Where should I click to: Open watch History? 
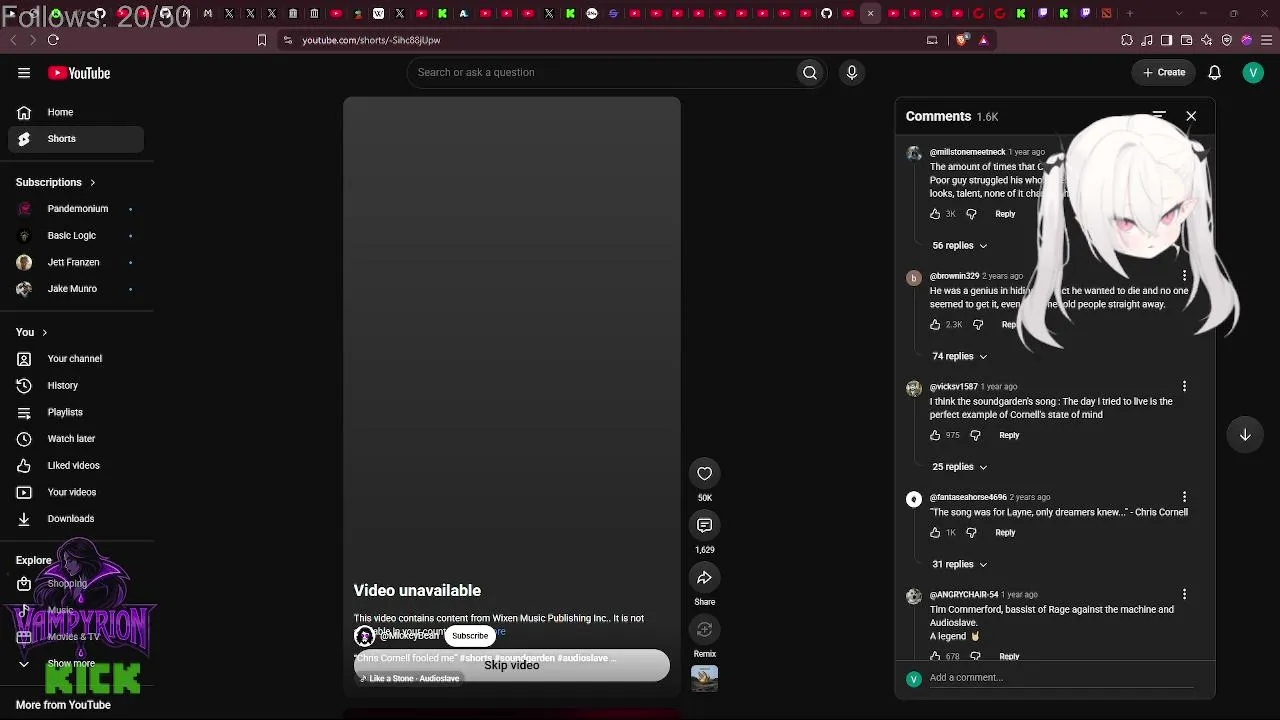point(76,385)
